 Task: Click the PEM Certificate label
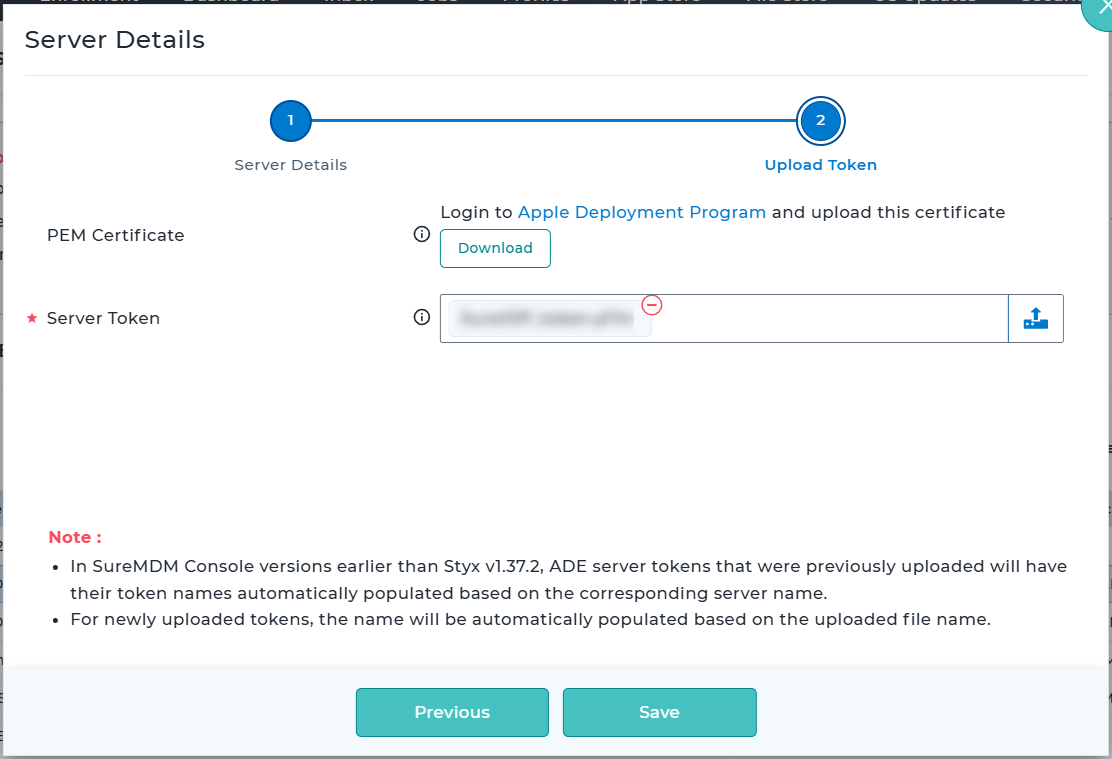(x=116, y=235)
